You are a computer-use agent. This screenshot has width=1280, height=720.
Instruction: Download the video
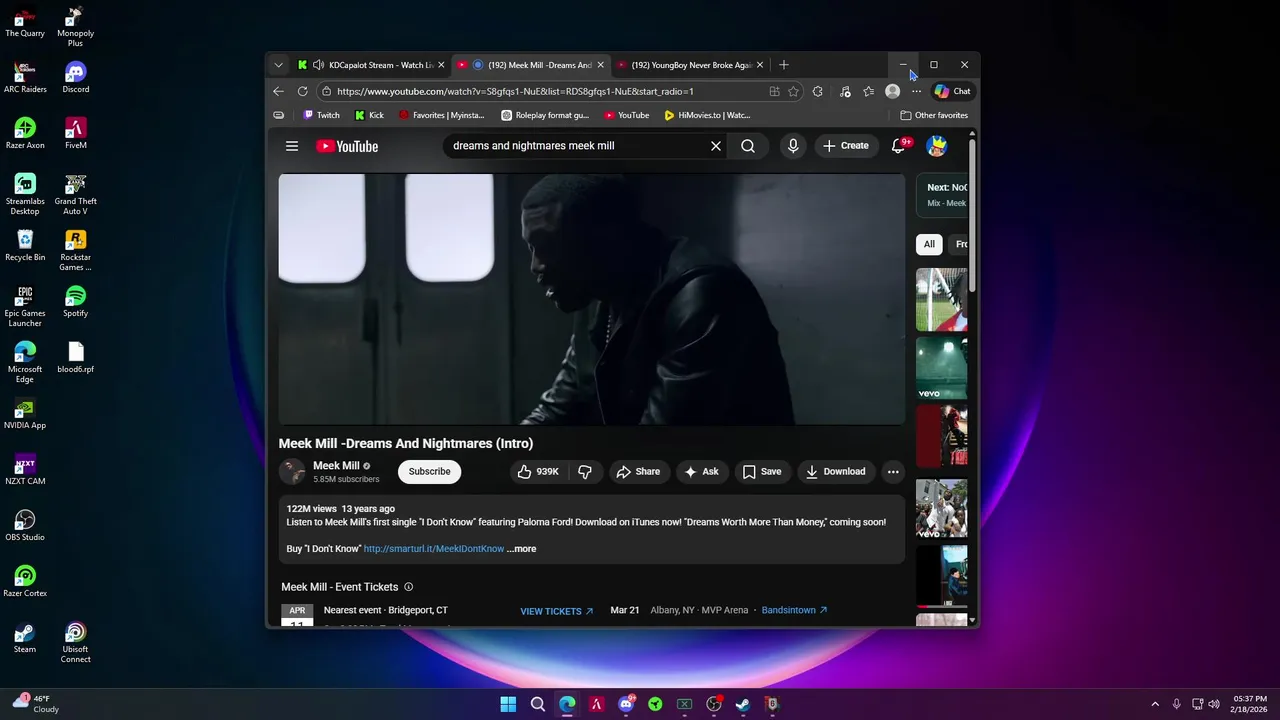pyautogui.click(x=836, y=471)
